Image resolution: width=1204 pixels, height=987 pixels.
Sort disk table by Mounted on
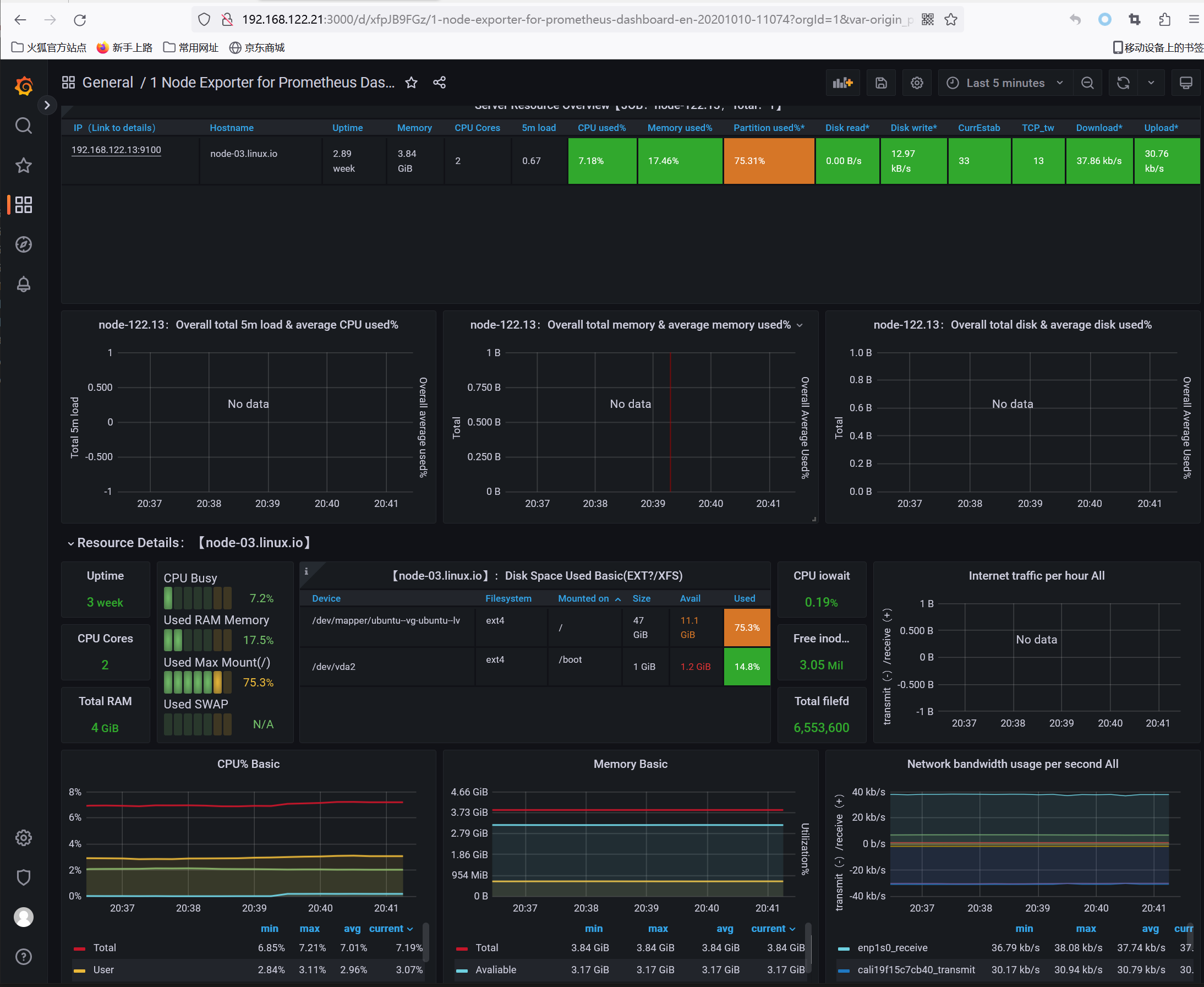[x=583, y=599]
